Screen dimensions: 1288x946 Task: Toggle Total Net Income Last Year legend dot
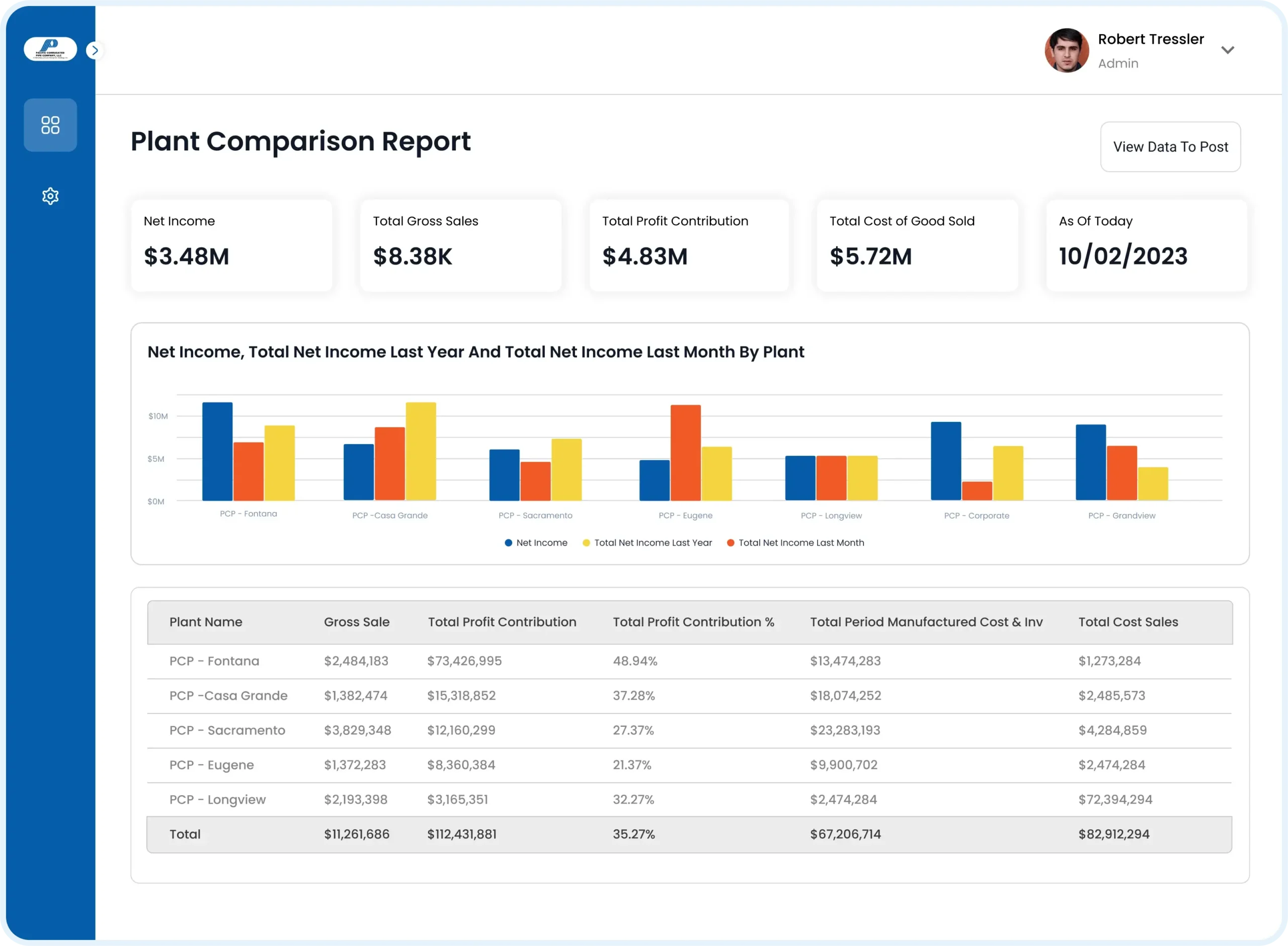pos(586,543)
